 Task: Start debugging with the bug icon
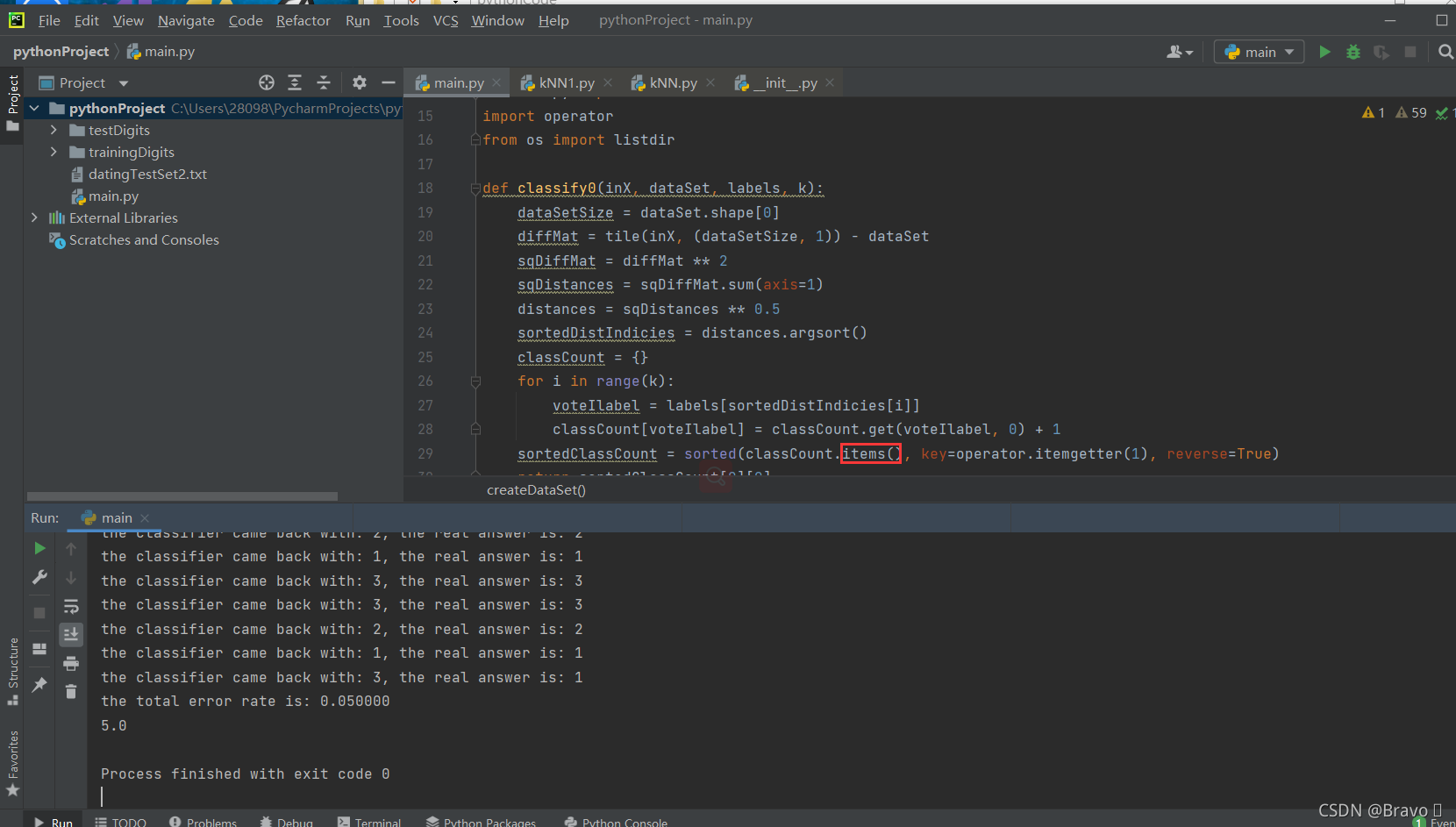(1353, 52)
